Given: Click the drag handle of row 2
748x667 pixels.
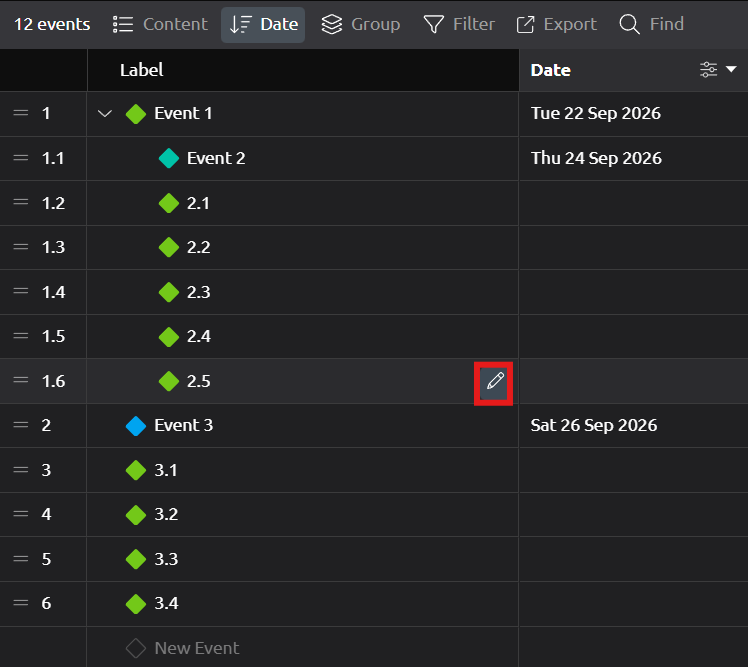Looking at the screenshot, I should click(21, 425).
